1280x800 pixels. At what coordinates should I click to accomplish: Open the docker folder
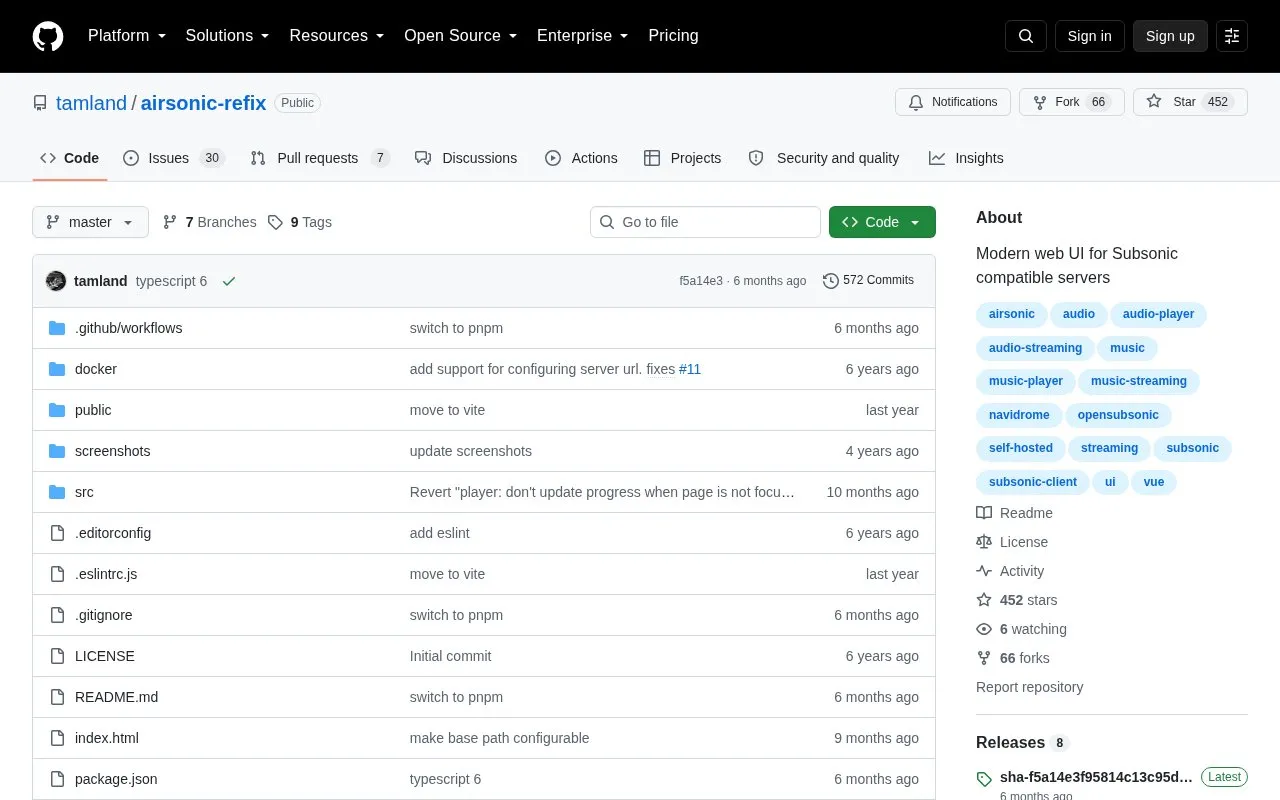(96, 369)
